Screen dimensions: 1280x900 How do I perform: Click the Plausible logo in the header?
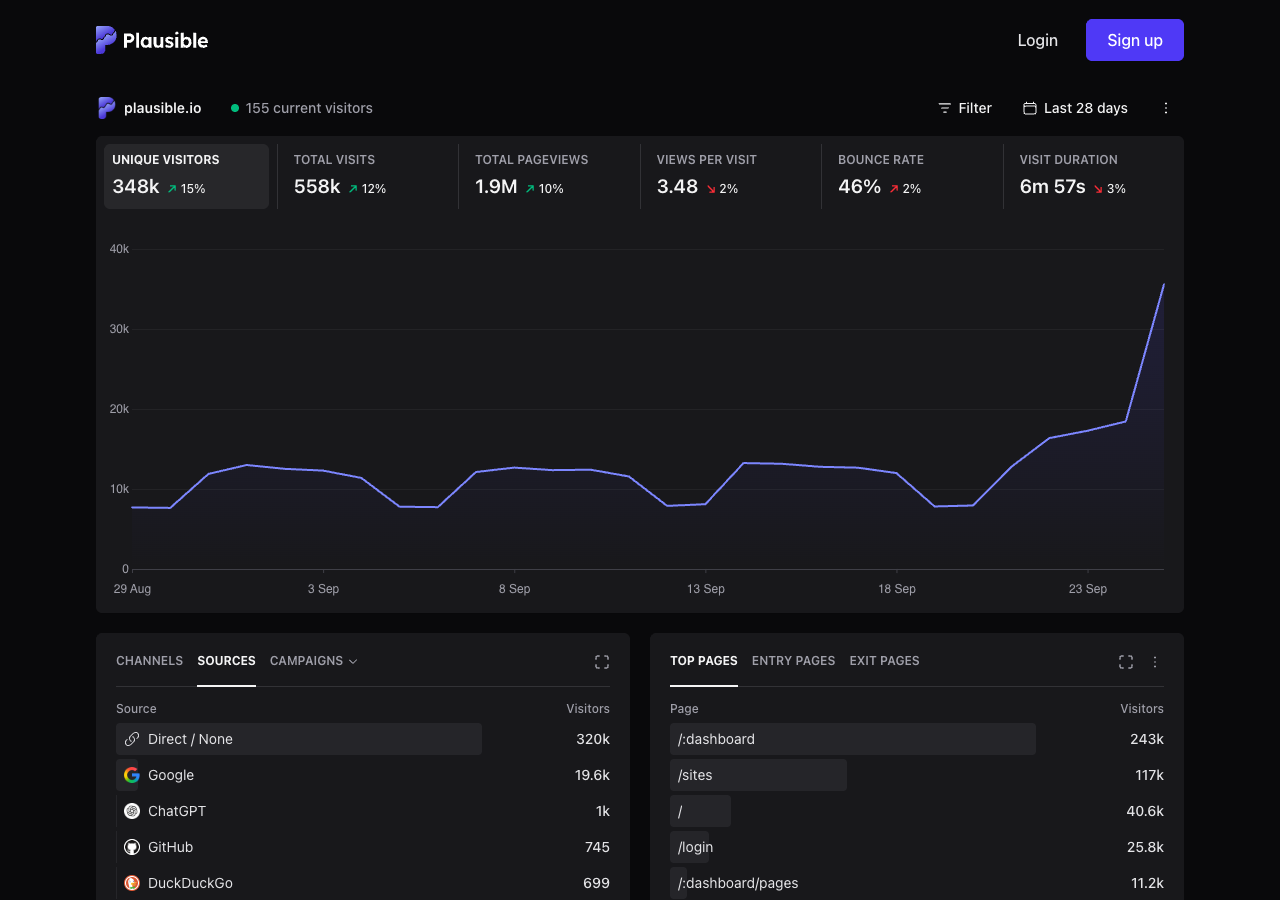coord(152,40)
